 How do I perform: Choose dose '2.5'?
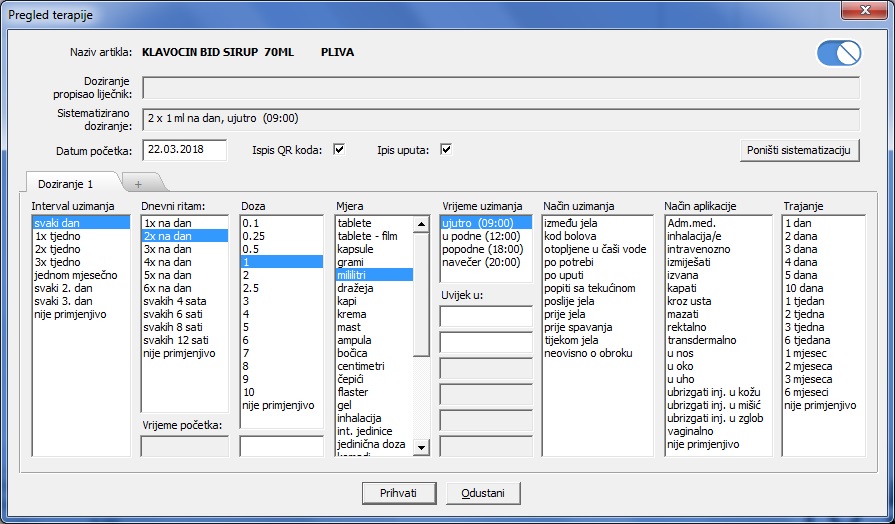point(282,288)
